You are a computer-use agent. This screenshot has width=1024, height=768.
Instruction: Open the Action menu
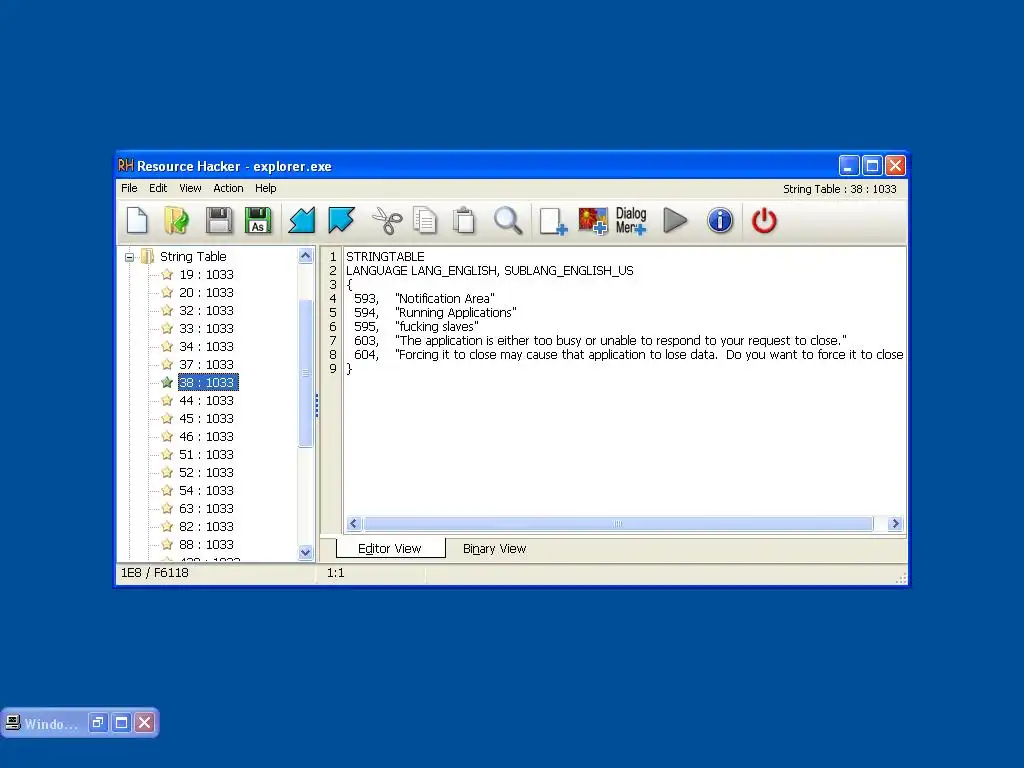coord(228,188)
